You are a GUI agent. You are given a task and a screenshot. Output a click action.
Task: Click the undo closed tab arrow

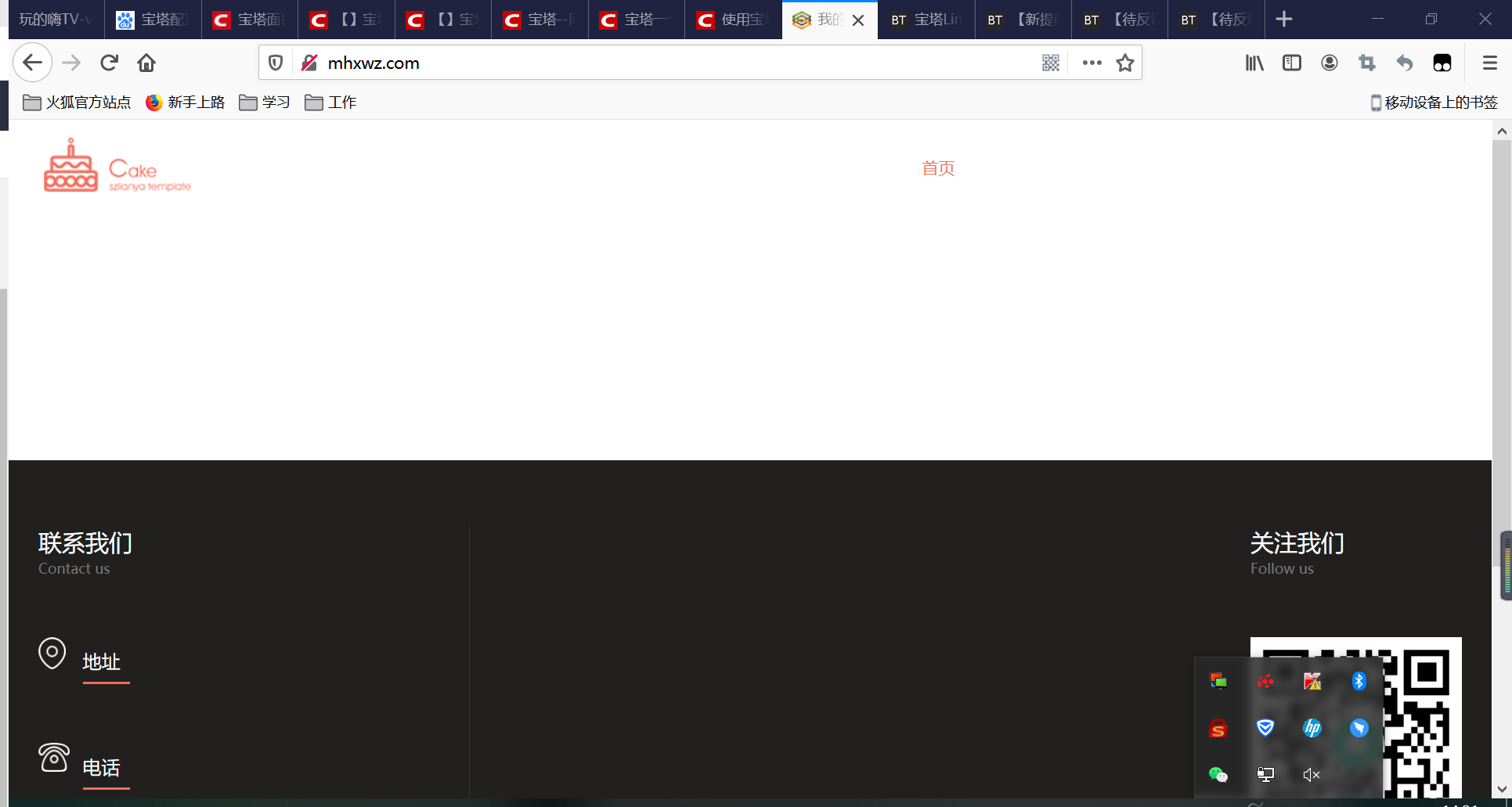coord(1405,63)
